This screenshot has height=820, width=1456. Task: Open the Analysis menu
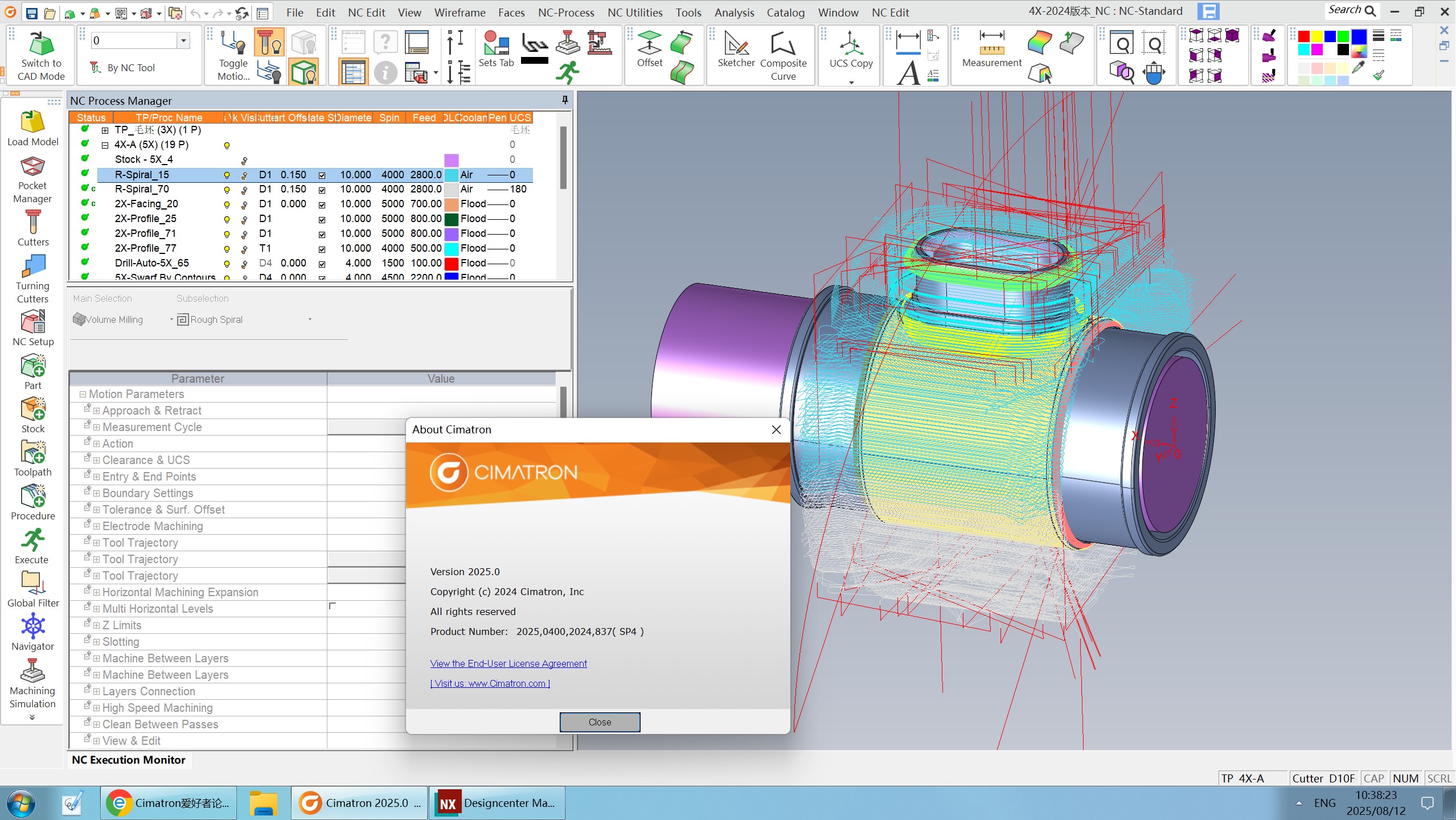tap(734, 13)
